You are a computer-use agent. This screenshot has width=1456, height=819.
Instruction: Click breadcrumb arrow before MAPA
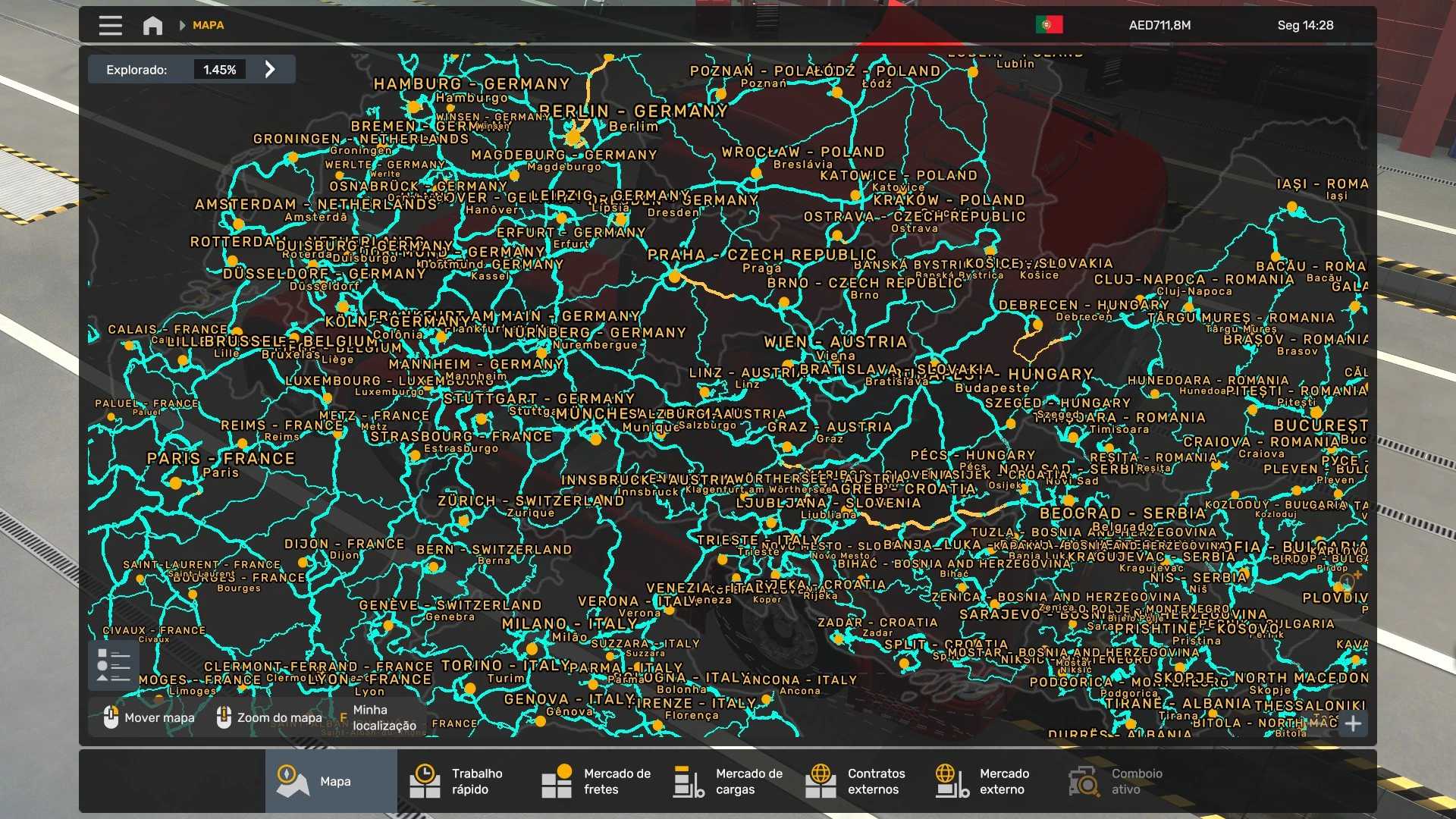click(182, 25)
